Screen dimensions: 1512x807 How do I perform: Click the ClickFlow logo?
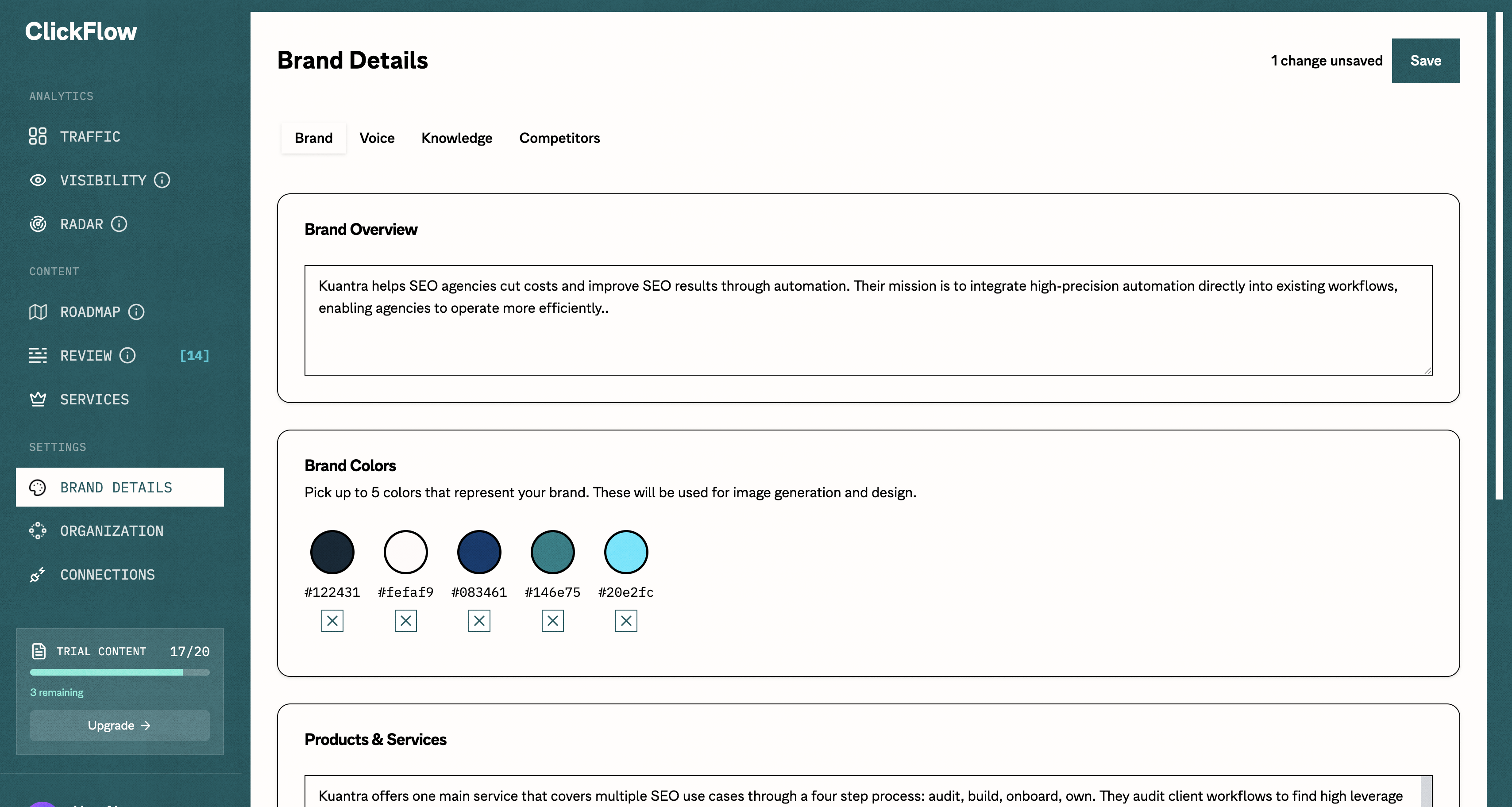point(81,31)
